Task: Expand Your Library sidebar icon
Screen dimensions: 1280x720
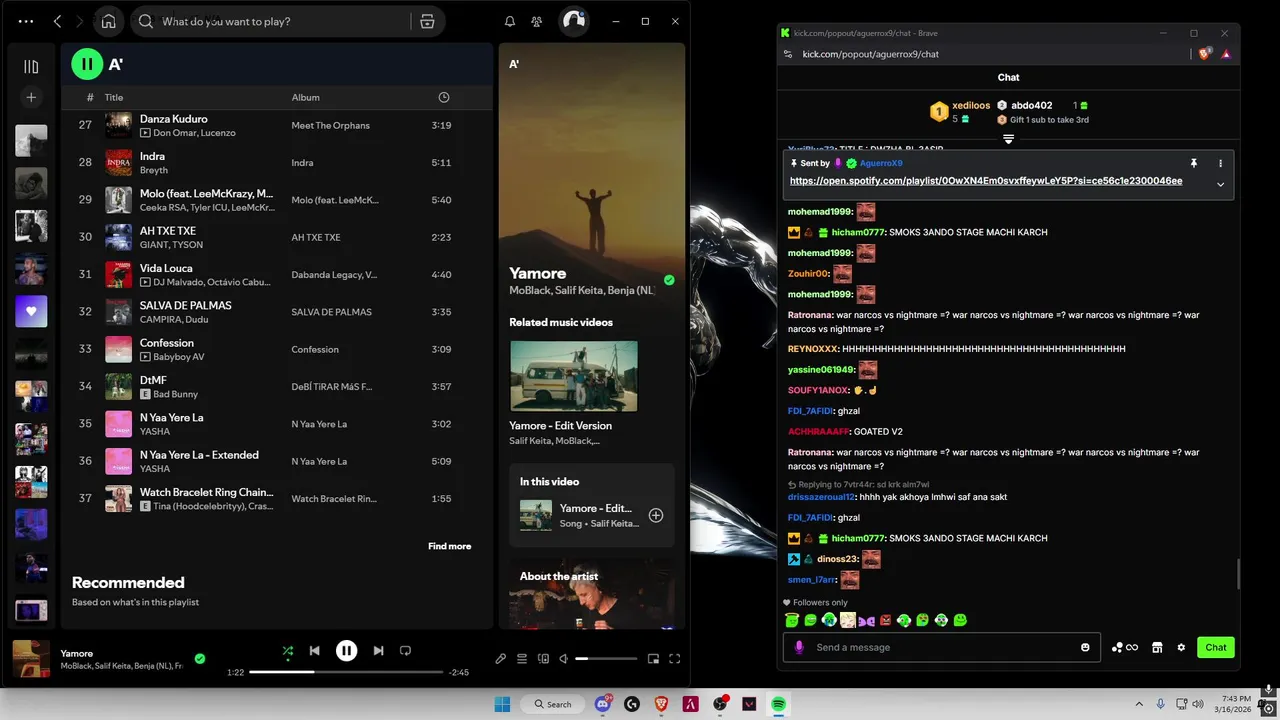Action: [31, 66]
